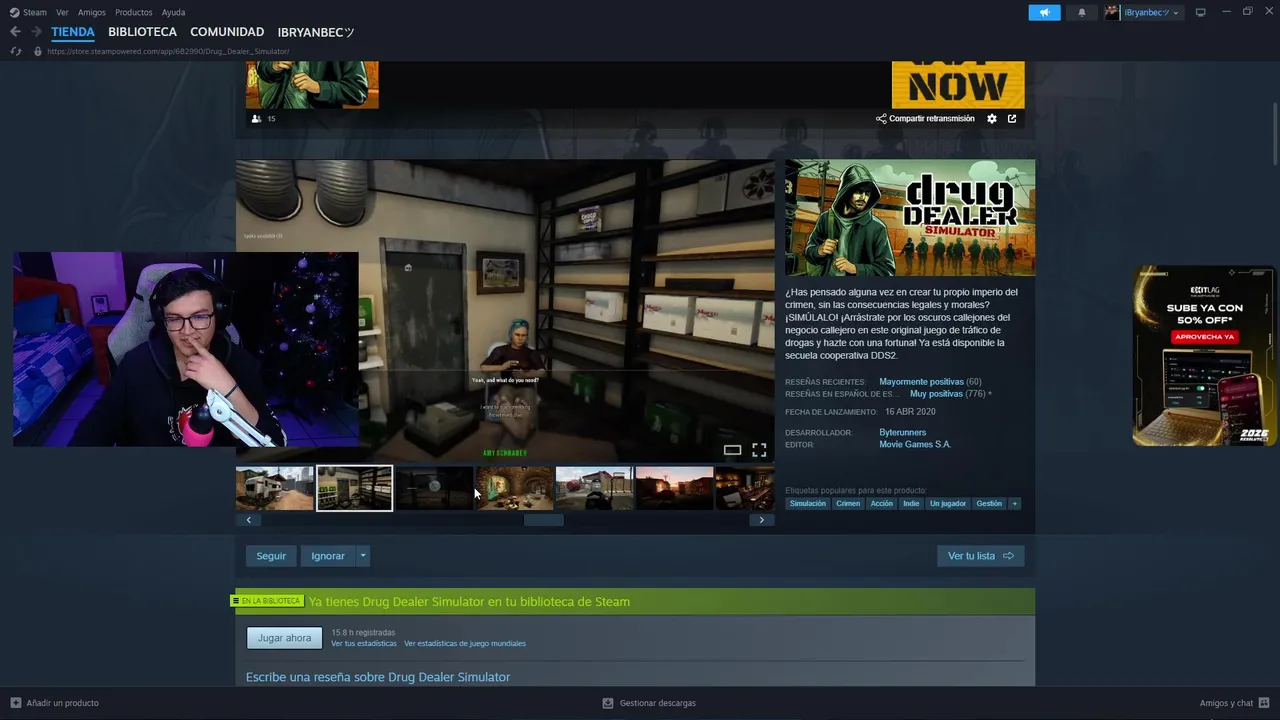Click the PLAY NOW broadcast banner
The width and height of the screenshot is (1280, 720).
(958, 85)
